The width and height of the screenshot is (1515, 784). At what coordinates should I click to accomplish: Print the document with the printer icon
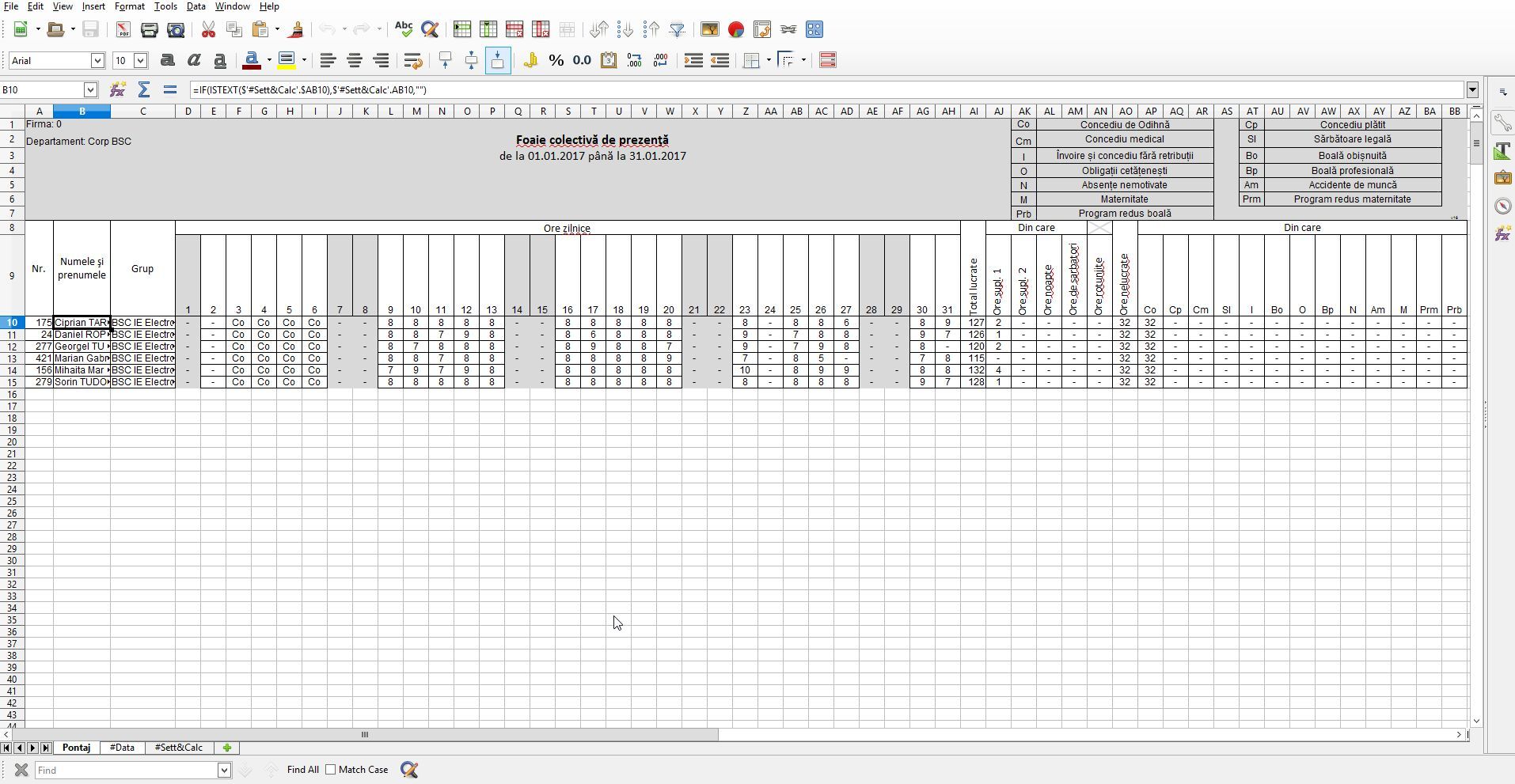(x=149, y=29)
